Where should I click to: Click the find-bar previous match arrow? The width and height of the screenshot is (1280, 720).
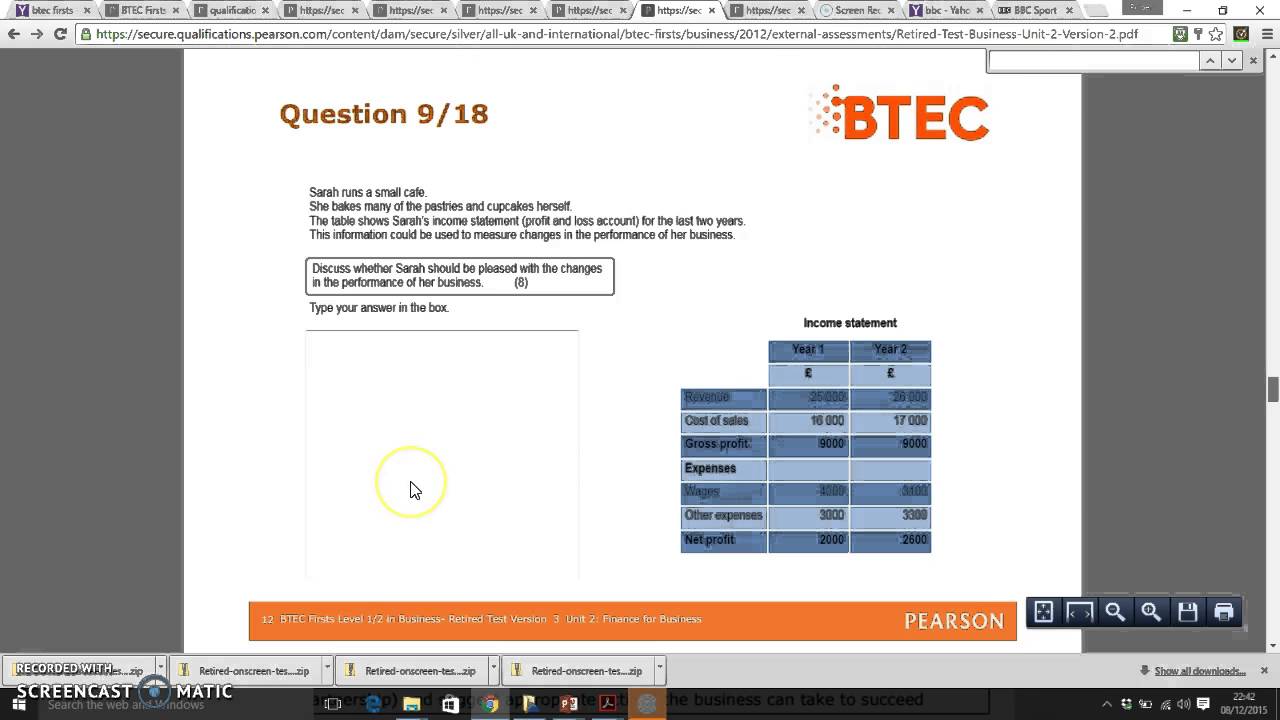pos(1210,61)
